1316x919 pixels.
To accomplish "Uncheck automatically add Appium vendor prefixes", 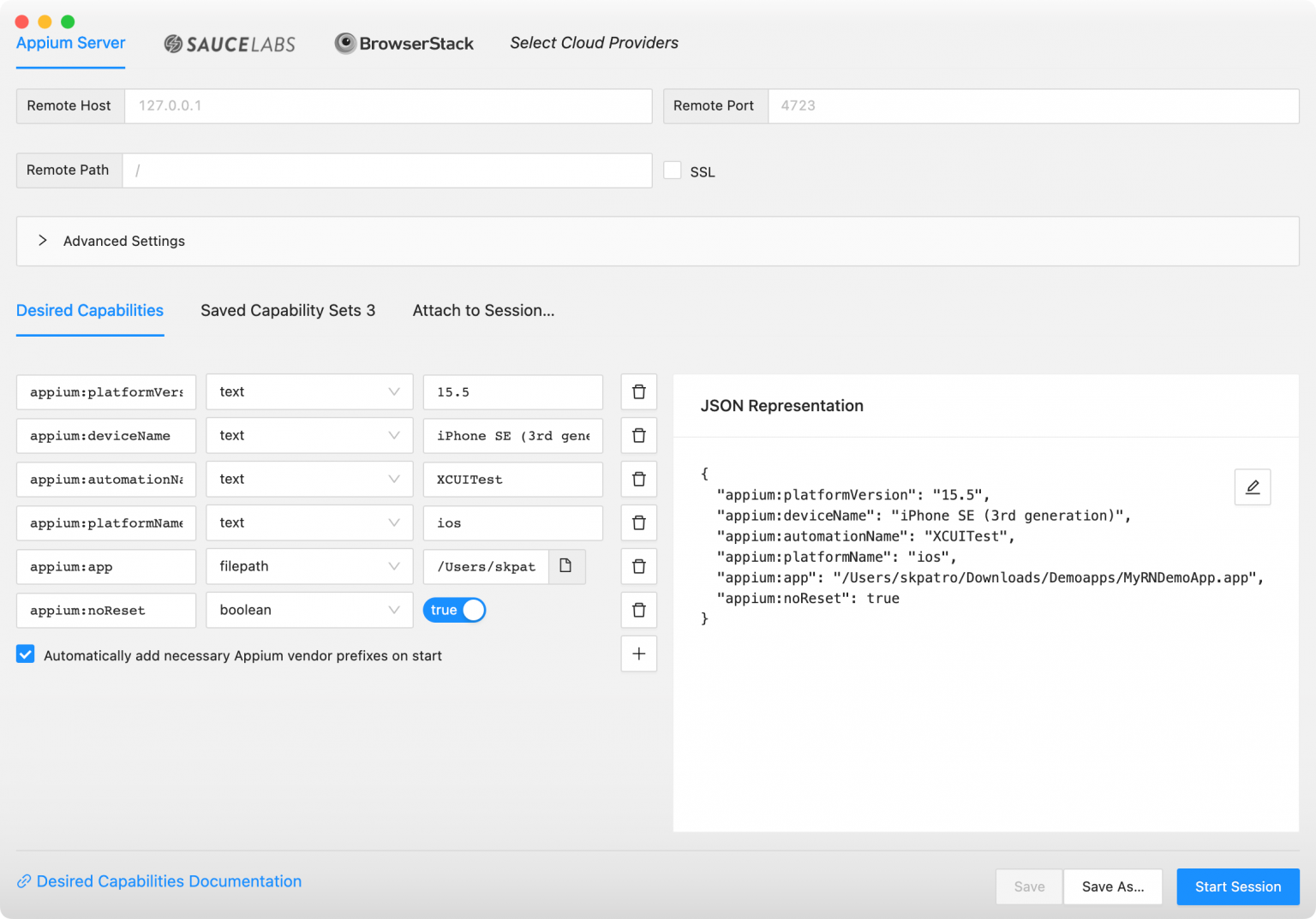I will click(26, 655).
